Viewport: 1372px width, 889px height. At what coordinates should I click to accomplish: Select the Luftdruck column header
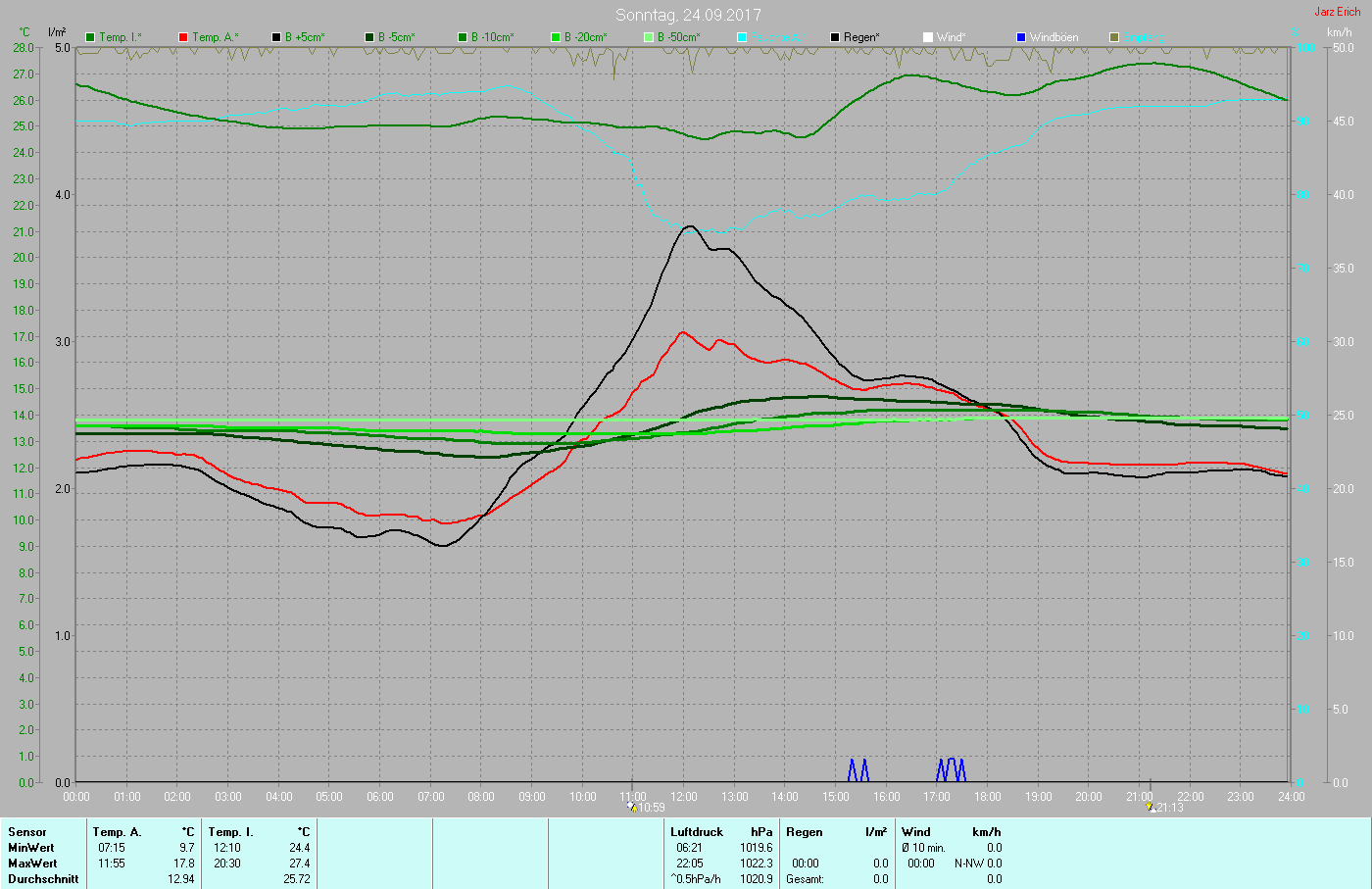pyautogui.click(x=697, y=832)
